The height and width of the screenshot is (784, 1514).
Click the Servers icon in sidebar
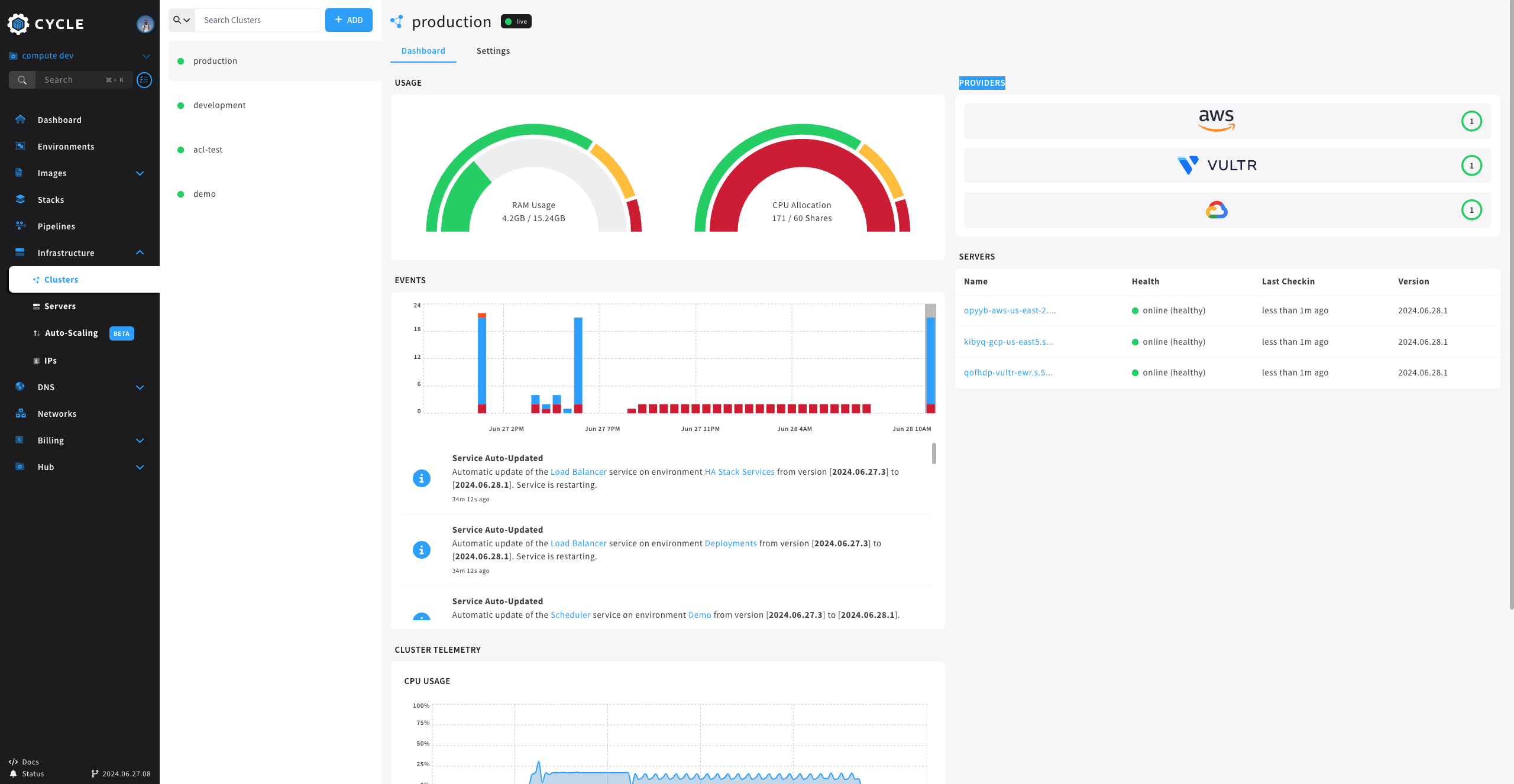[37, 306]
